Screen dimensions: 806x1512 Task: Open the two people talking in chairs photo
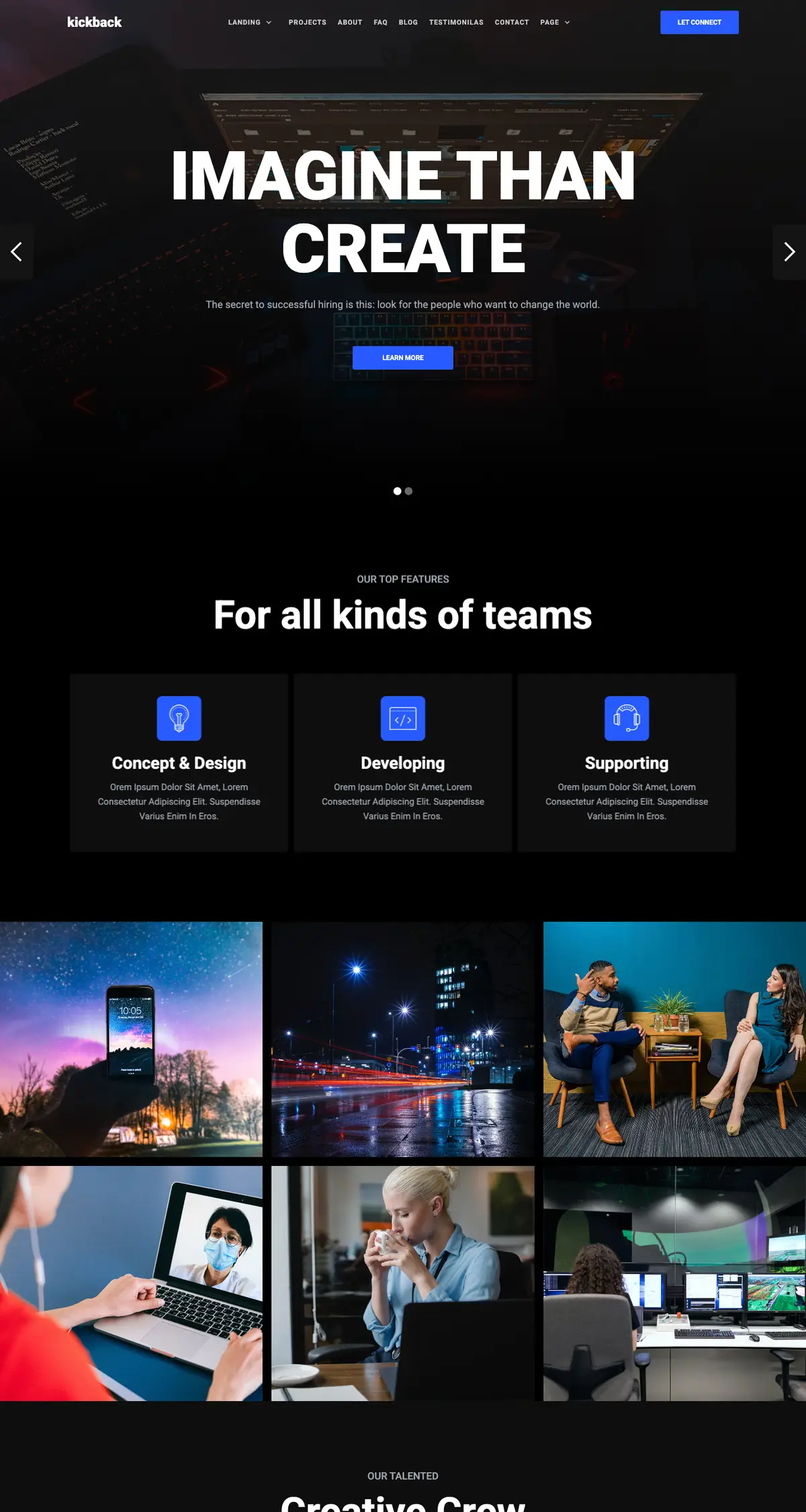674,1040
